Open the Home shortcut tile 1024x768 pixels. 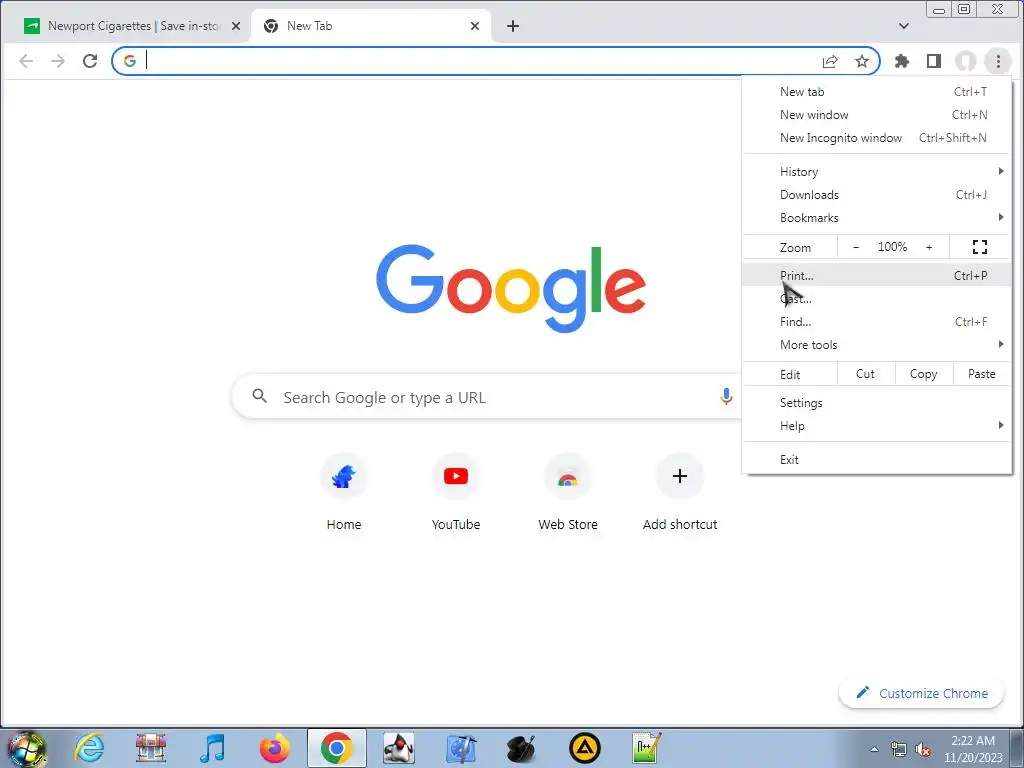(344, 492)
